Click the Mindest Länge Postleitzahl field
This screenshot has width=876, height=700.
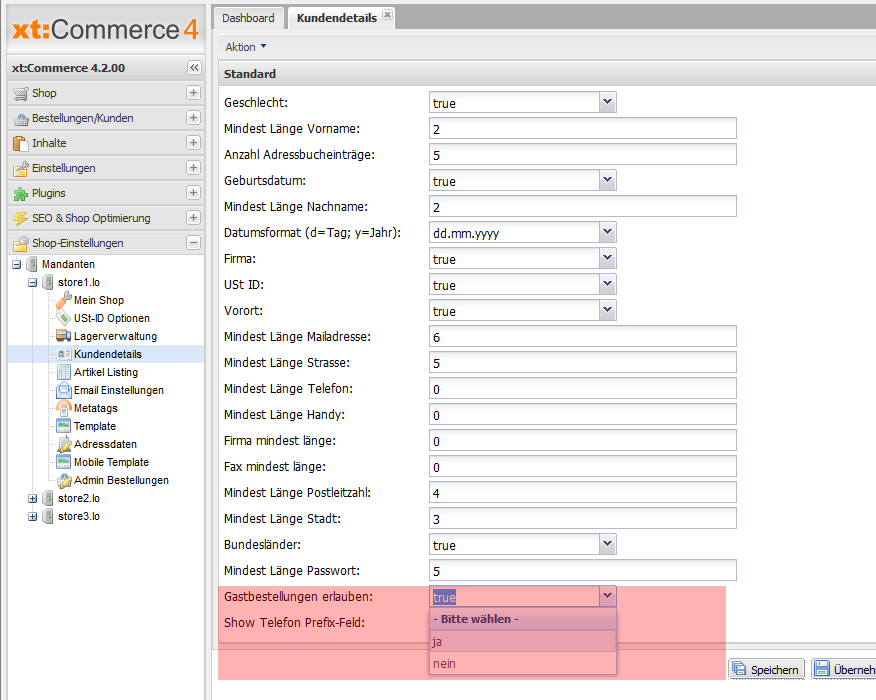click(x=583, y=492)
